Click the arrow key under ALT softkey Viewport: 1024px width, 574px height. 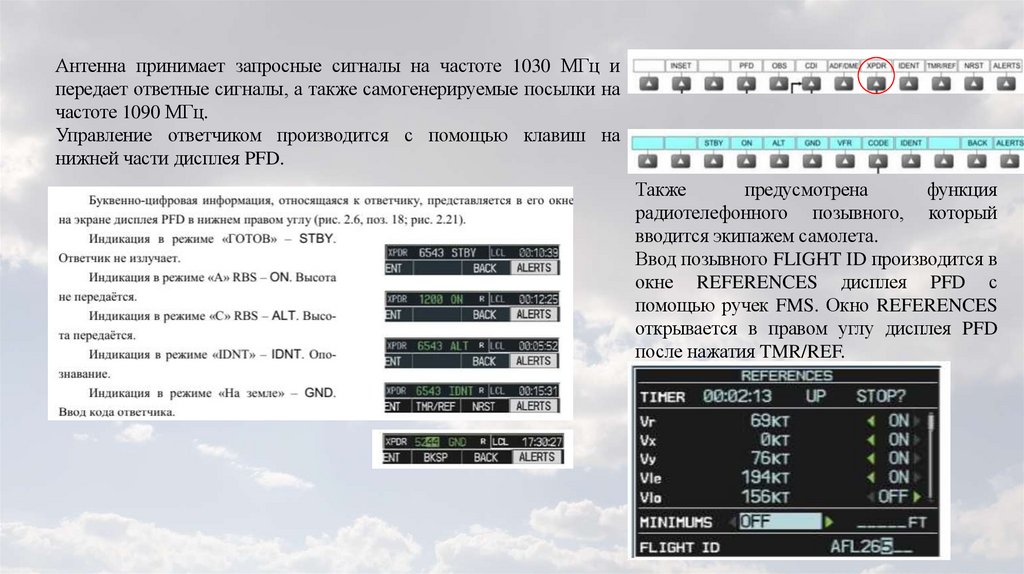(778, 161)
